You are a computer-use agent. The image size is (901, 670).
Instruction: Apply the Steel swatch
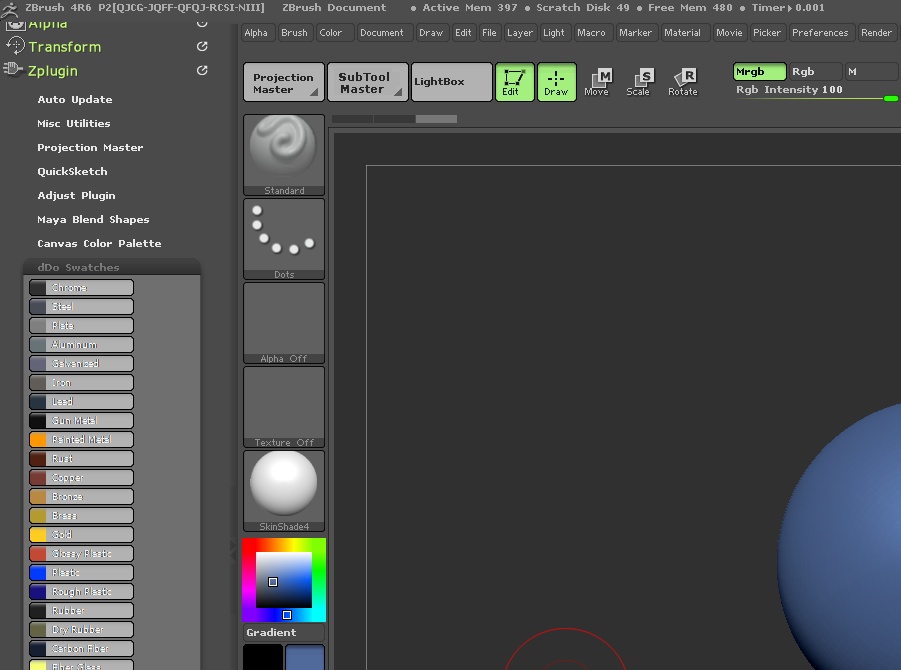pos(82,306)
